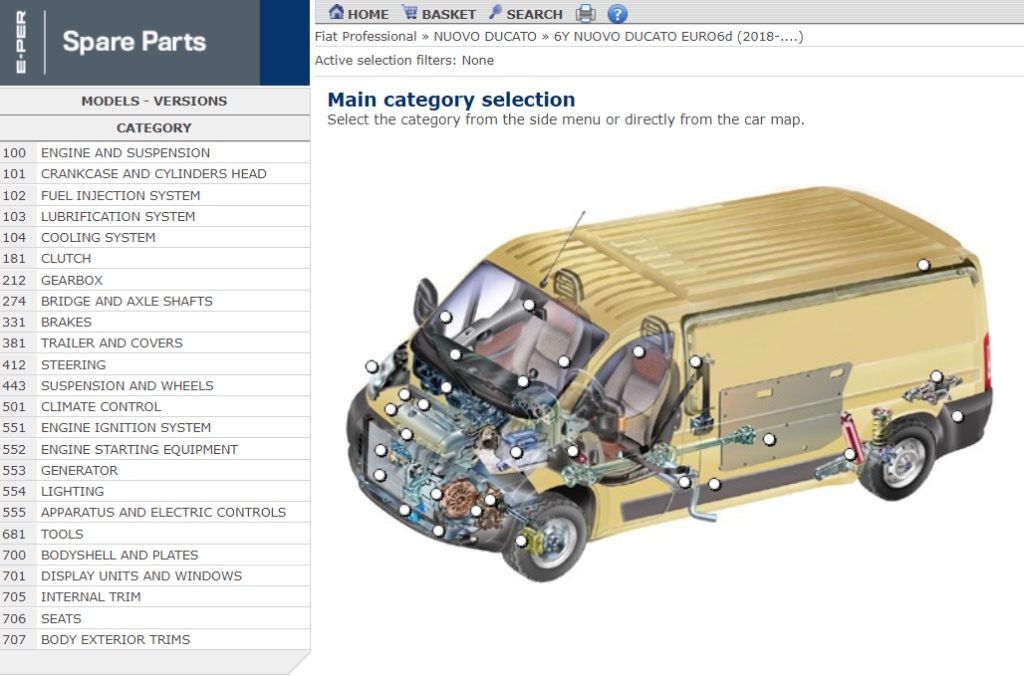Open the blue help question mark

click(617, 14)
